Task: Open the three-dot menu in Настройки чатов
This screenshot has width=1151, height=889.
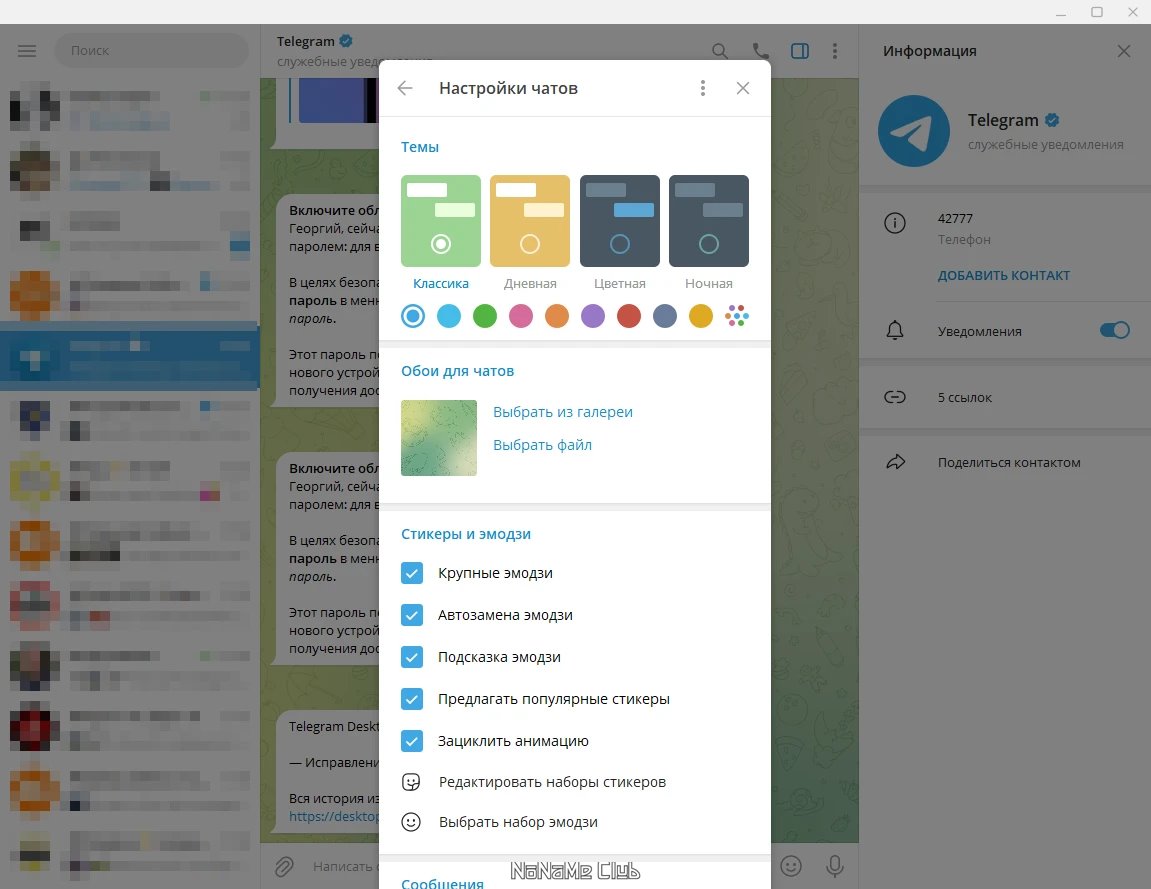Action: click(x=703, y=88)
